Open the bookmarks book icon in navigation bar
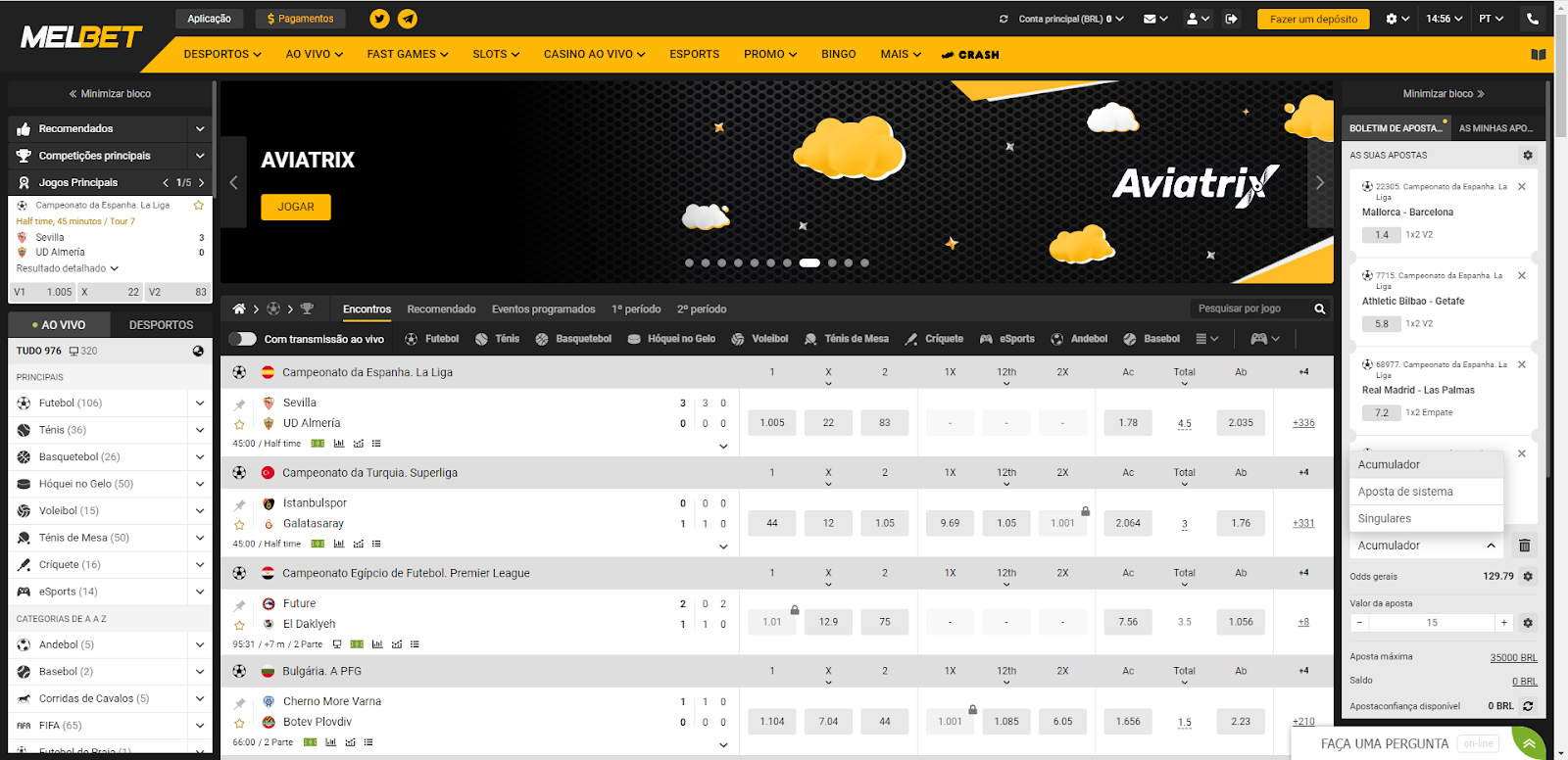Screen dimensions: 1568x760 click(1539, 55)
